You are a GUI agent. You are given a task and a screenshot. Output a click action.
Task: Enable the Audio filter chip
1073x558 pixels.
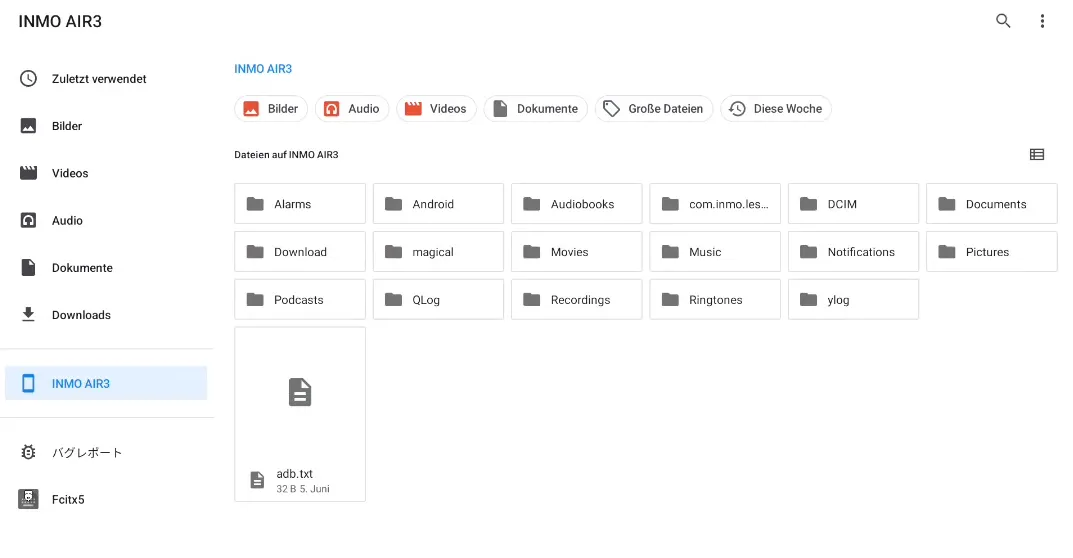[x=352, y=109]
